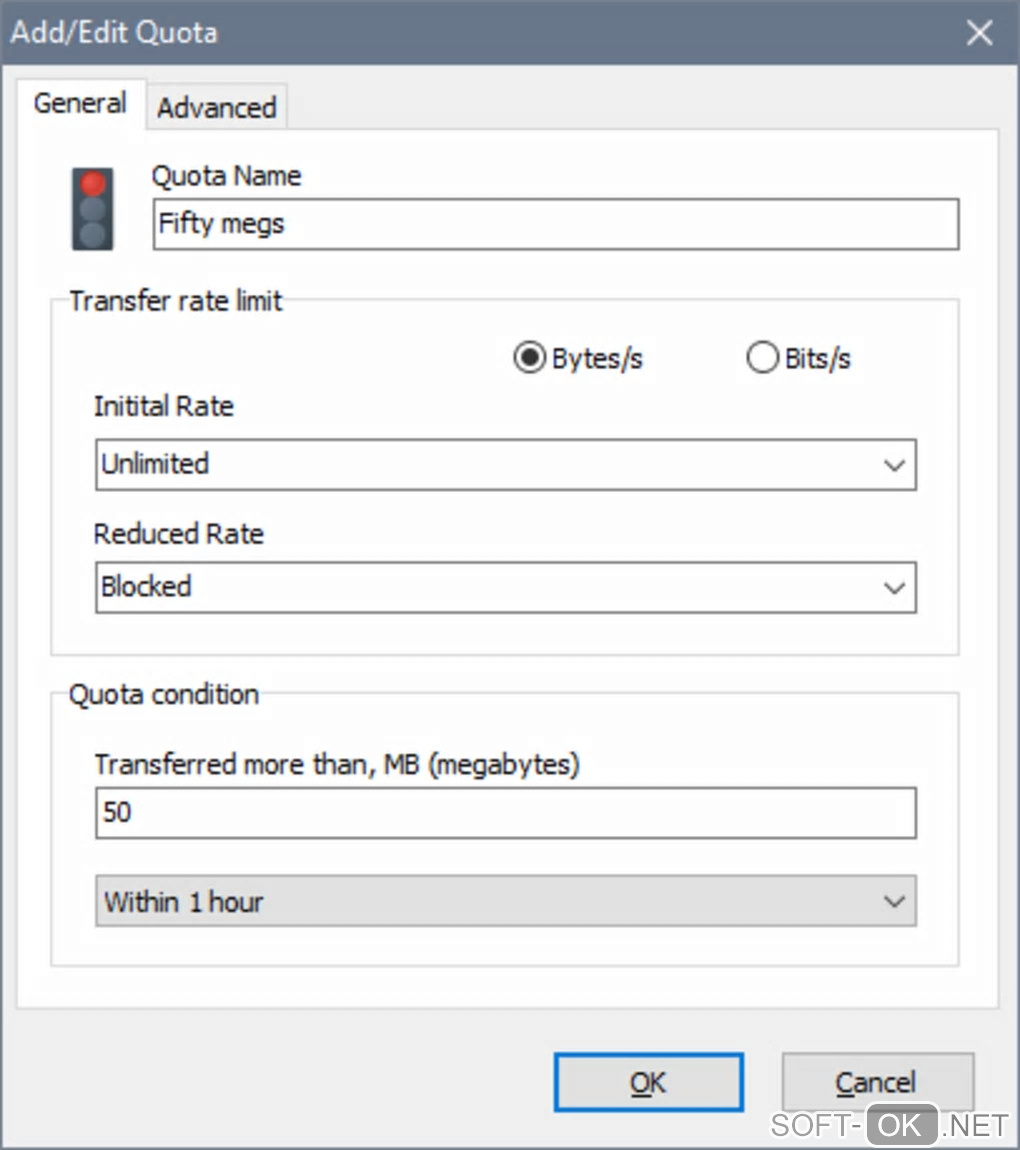This screenshot has height=1150, width=1020.
Task: Click the Initial Rate label
Action: [164, 406]
